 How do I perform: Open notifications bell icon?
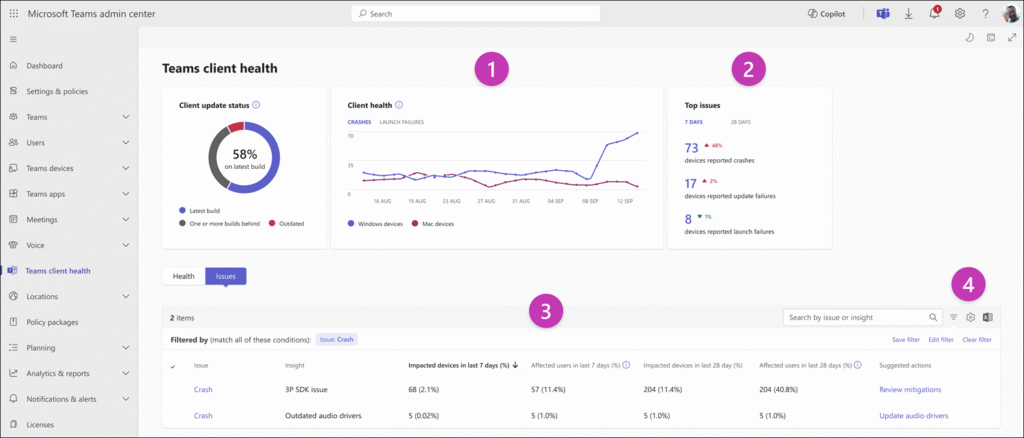[x=935, y=13]
